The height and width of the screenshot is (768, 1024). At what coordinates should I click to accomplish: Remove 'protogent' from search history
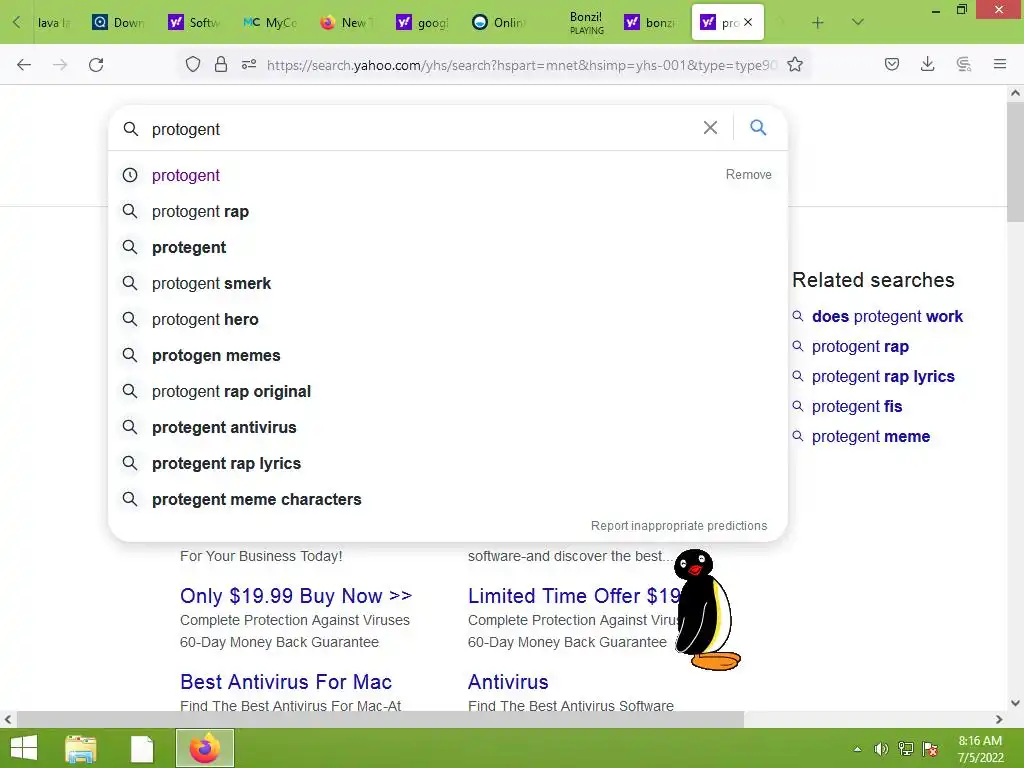coord(748,174)
